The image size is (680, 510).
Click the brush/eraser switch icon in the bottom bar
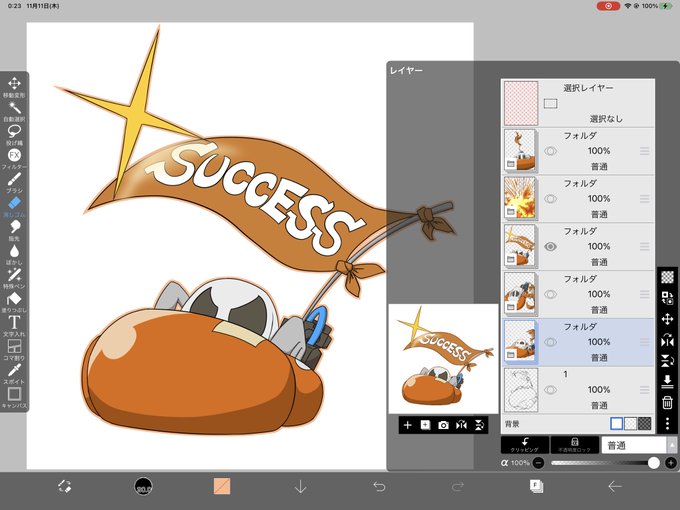click(x=65, y=486)
